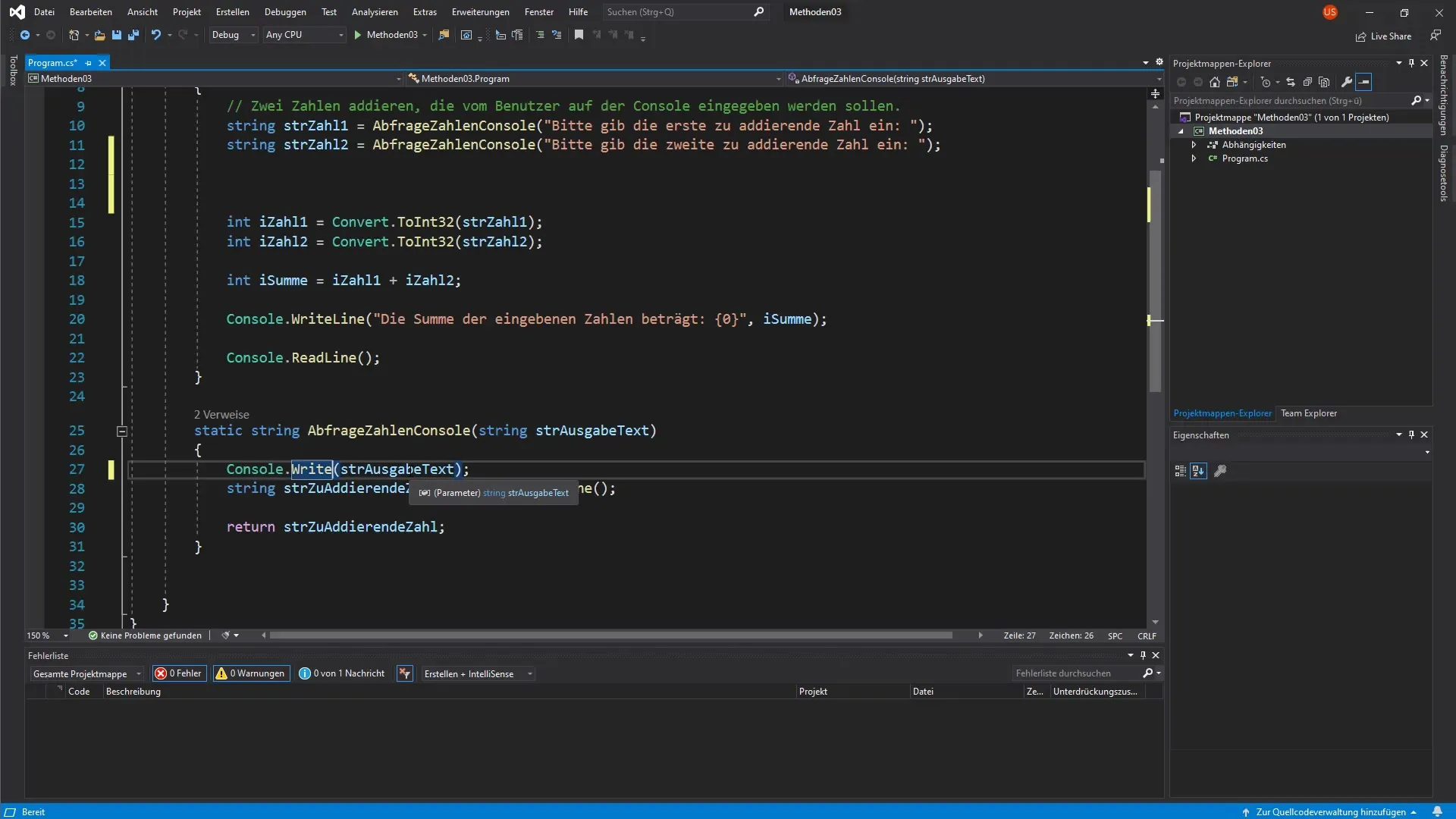Click the comment-out selected lines icon
This screenshot has height=819, width=1456.
point(540,35)
